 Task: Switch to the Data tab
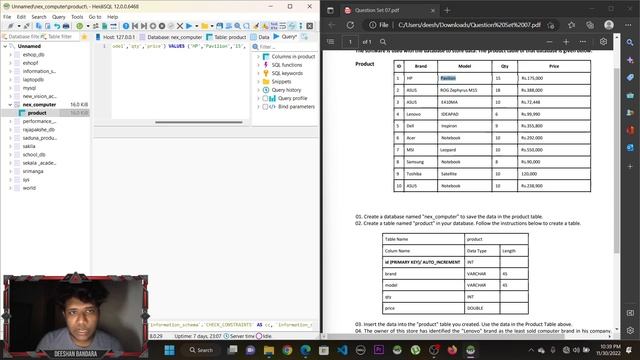point(260,37)
